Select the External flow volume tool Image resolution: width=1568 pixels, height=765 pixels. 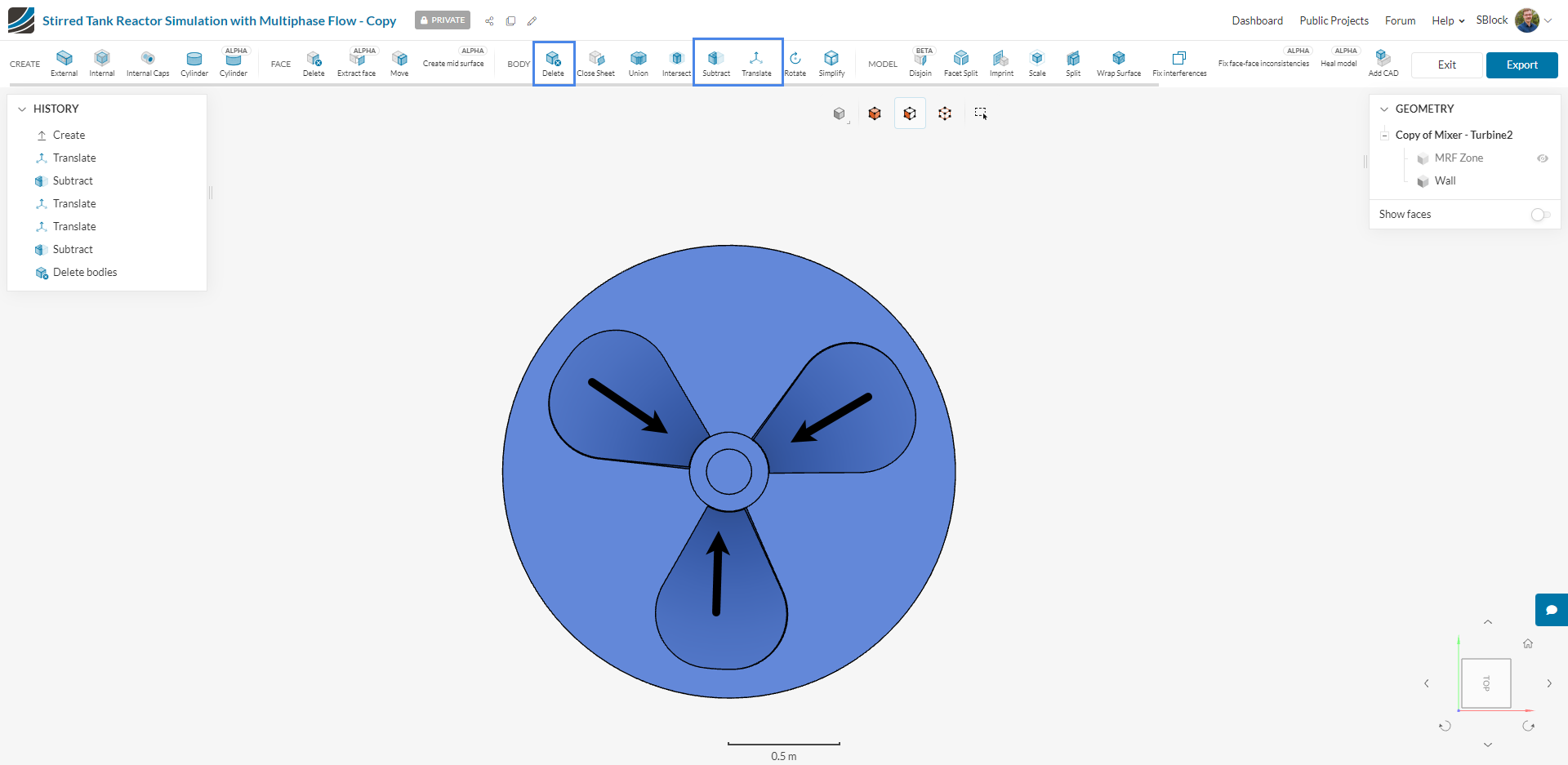pyautogui.click(x=64, y=63)
